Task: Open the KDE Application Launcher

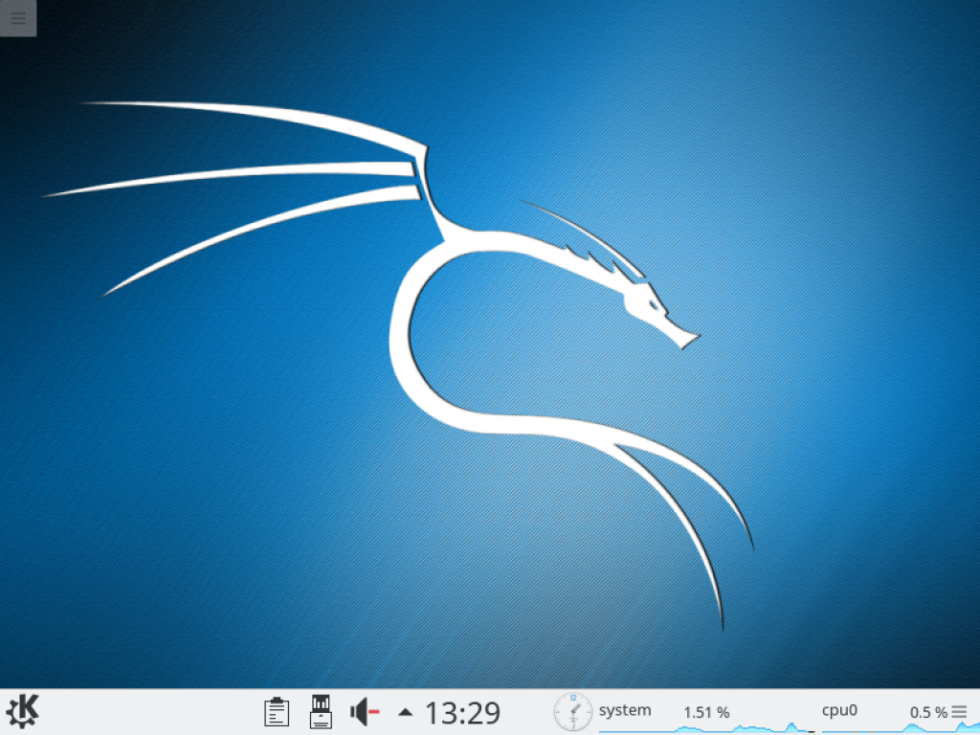Action: 20,711
